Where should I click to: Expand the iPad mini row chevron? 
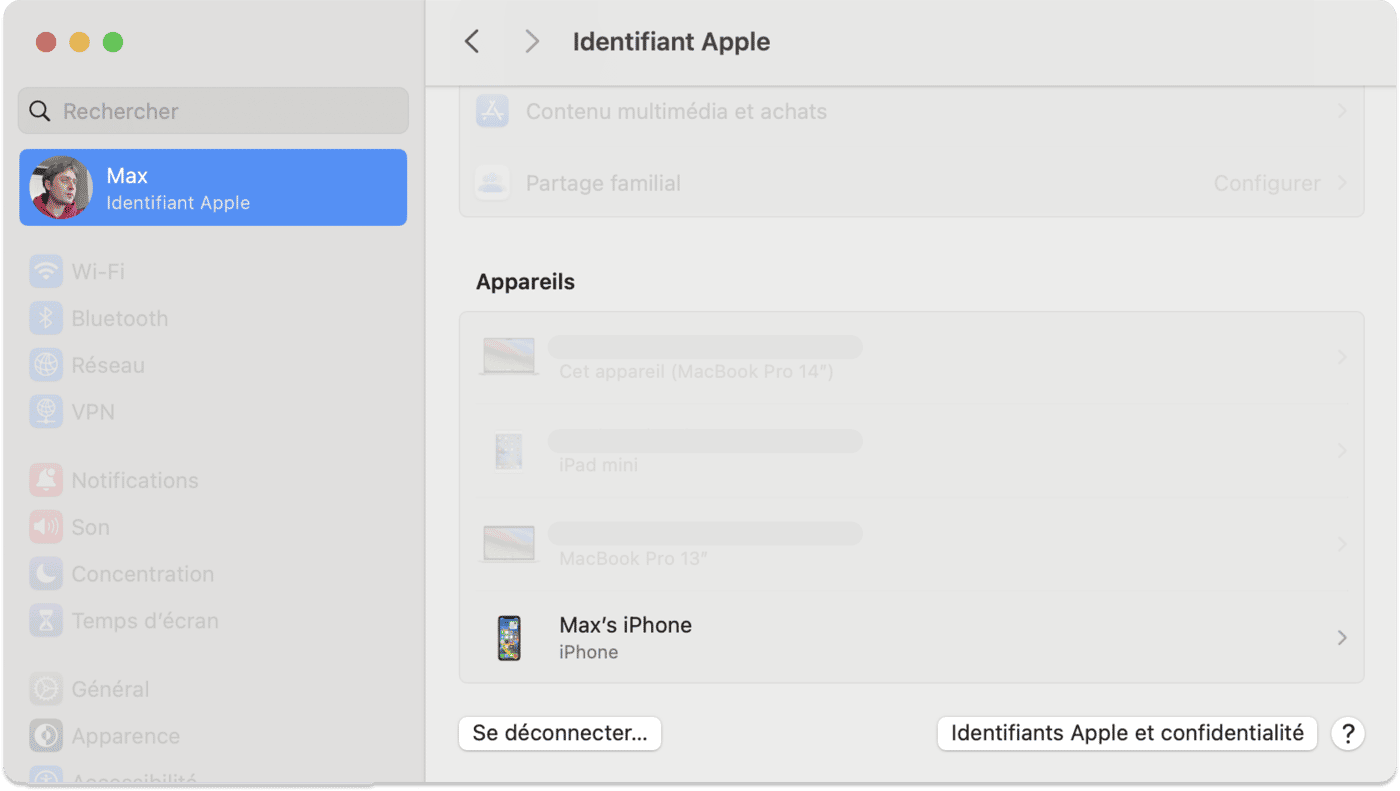(1342, 451)
